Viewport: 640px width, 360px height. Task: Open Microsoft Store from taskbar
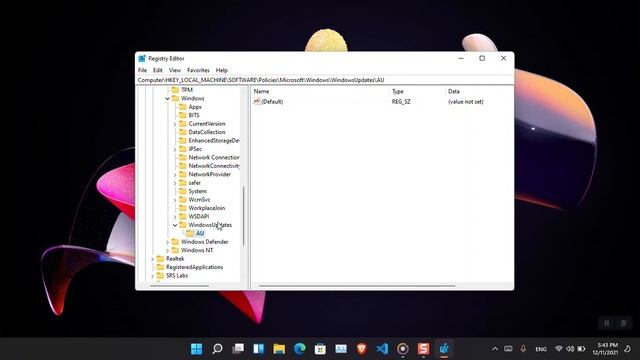click(x=320, y=349)
